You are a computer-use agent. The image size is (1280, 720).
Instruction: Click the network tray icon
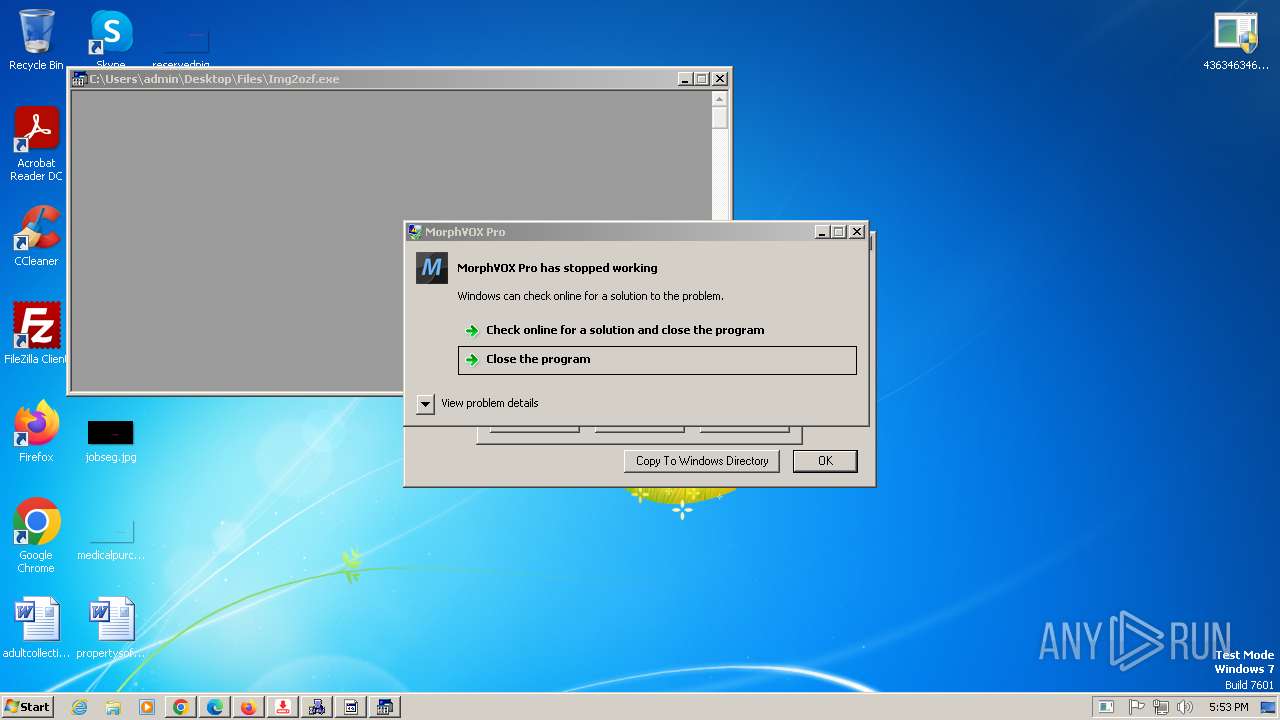[x=1161, y=707]
